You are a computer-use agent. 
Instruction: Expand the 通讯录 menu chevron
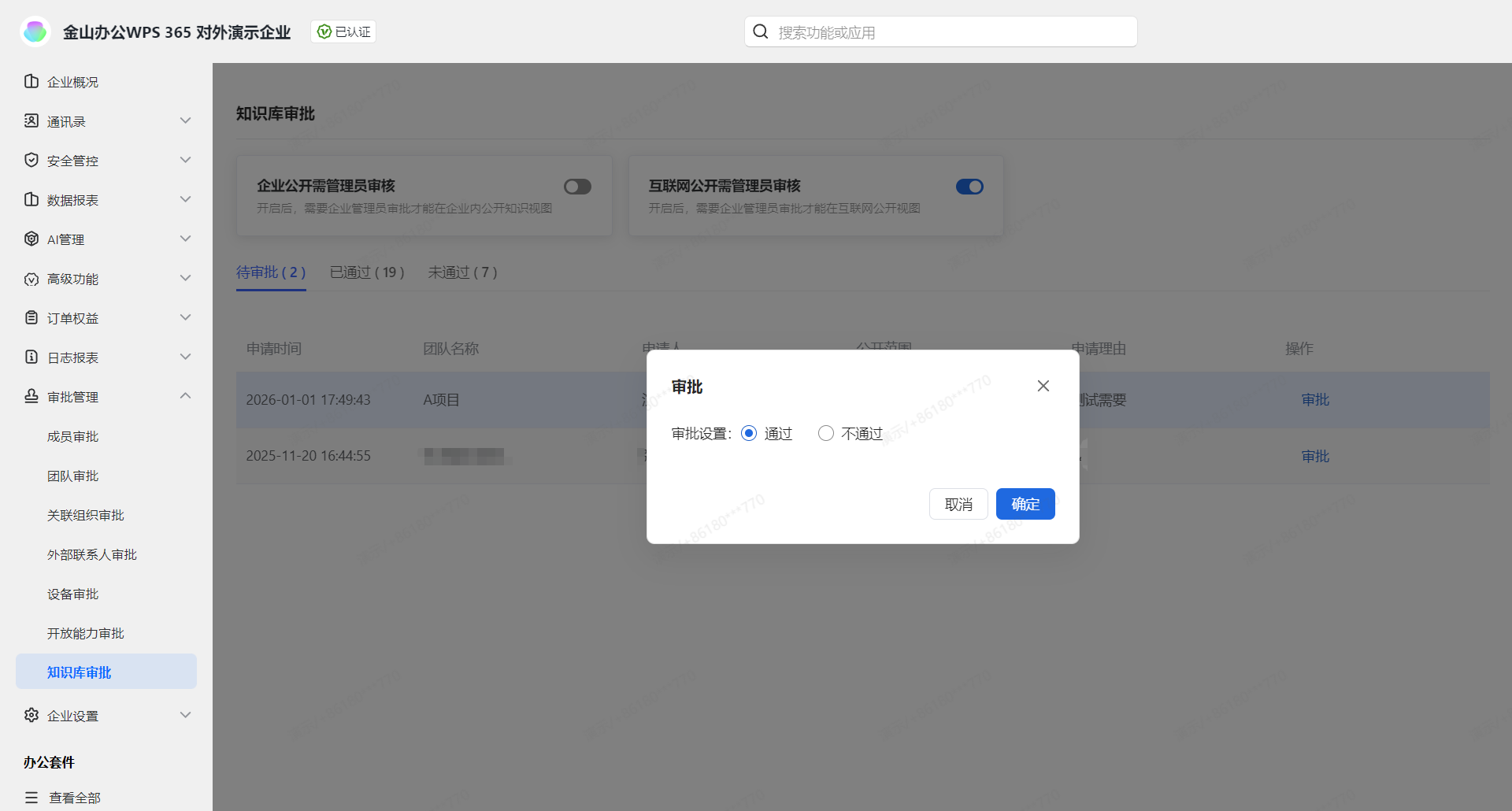[186, 120]
